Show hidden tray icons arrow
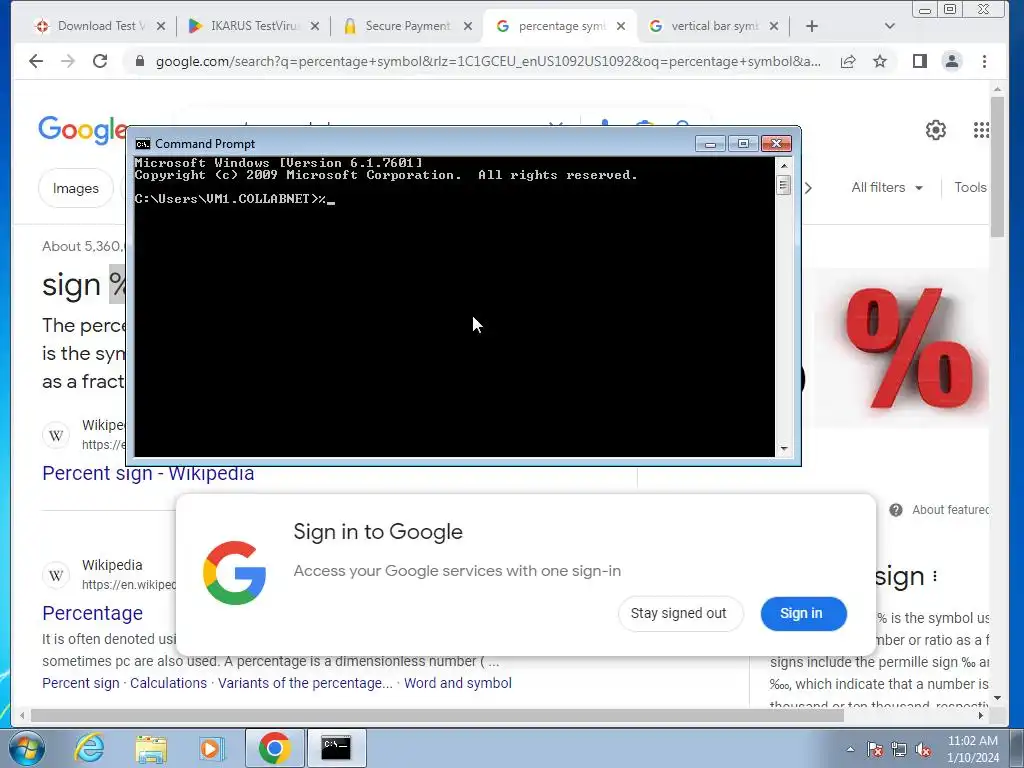Viewport: 1024px width, 768px height. (x=850, y=749)
